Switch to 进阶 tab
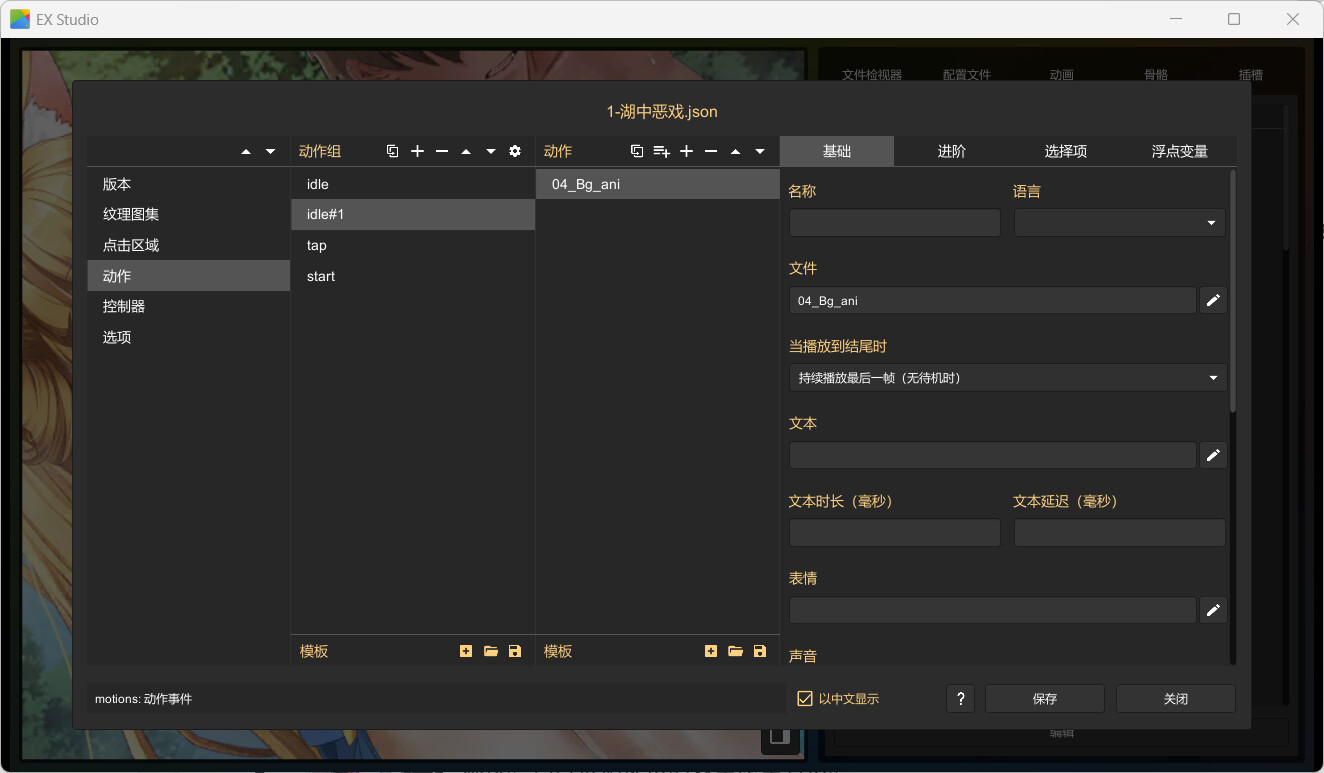 pos(951,151)
